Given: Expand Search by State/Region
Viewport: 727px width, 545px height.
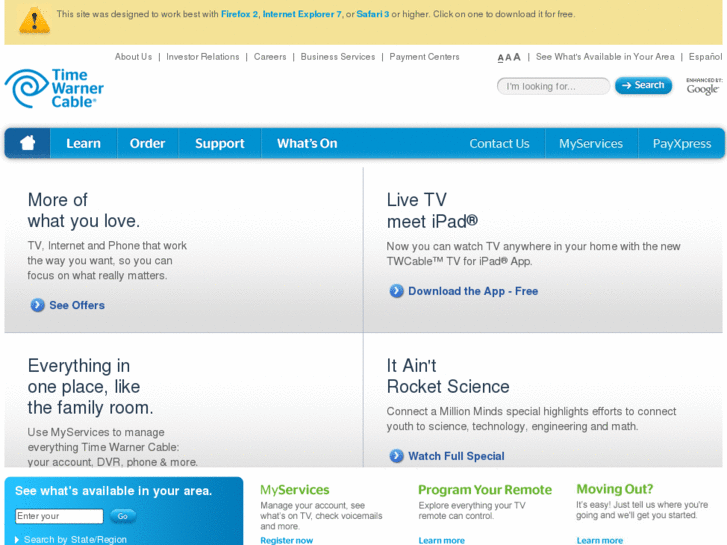Looking at the screenshot, I should tap(71, 539).
